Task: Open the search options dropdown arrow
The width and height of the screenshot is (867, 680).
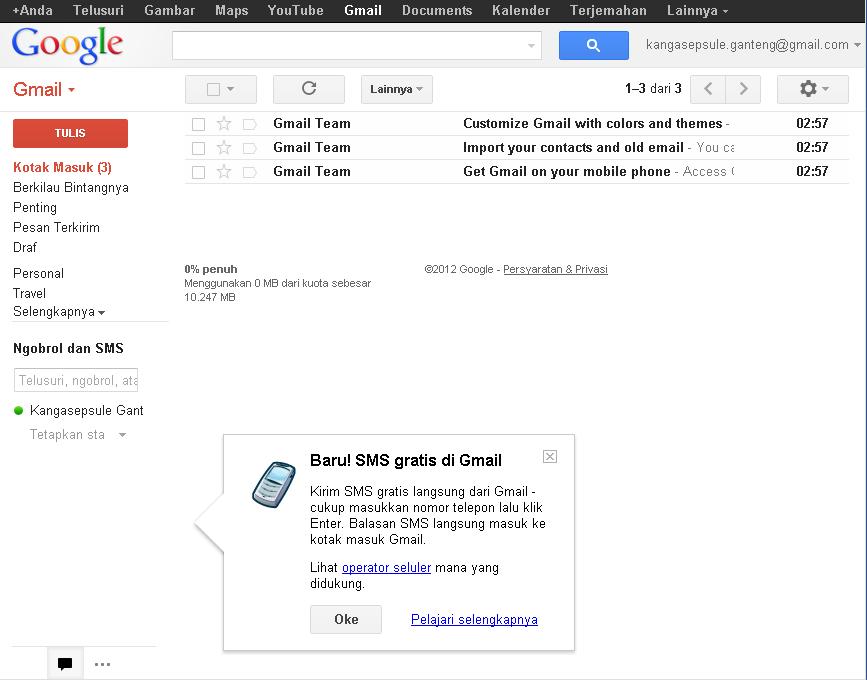Action: 531,45
